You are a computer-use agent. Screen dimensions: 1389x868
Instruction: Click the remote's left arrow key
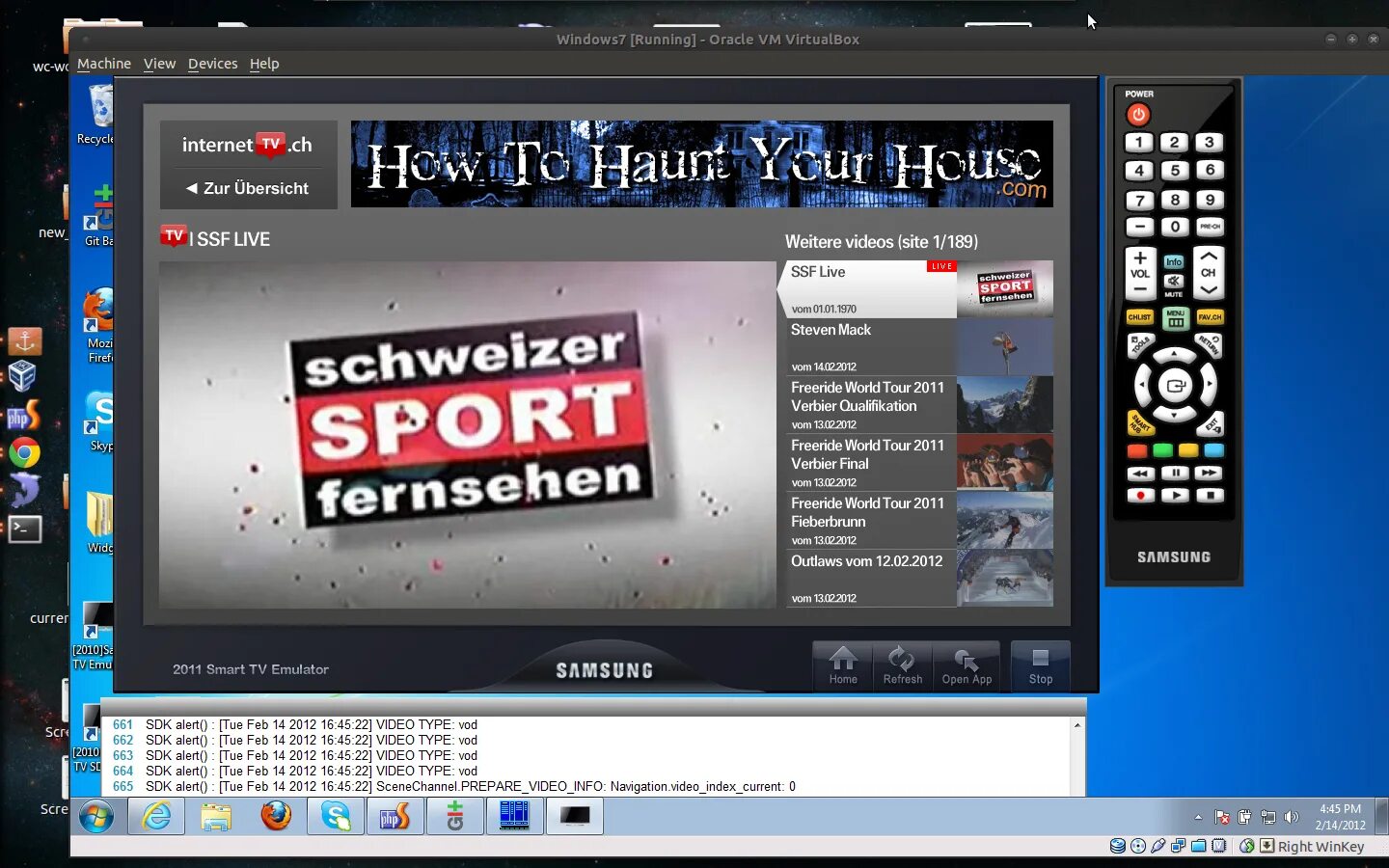point(1143,386)
